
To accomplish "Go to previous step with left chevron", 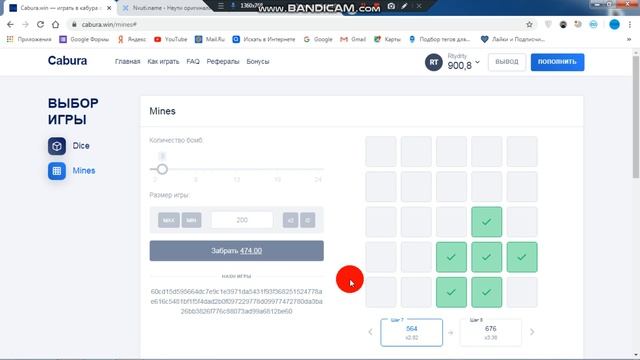I will point(370,332).
